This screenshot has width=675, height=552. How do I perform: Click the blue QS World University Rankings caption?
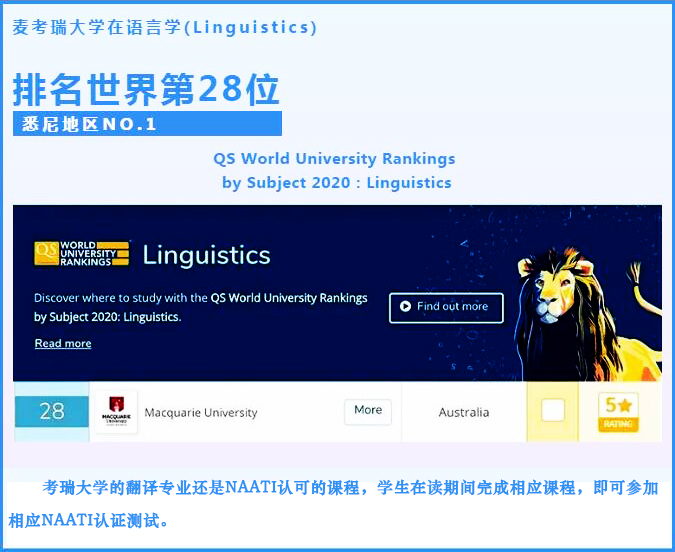tap(334, 158)
